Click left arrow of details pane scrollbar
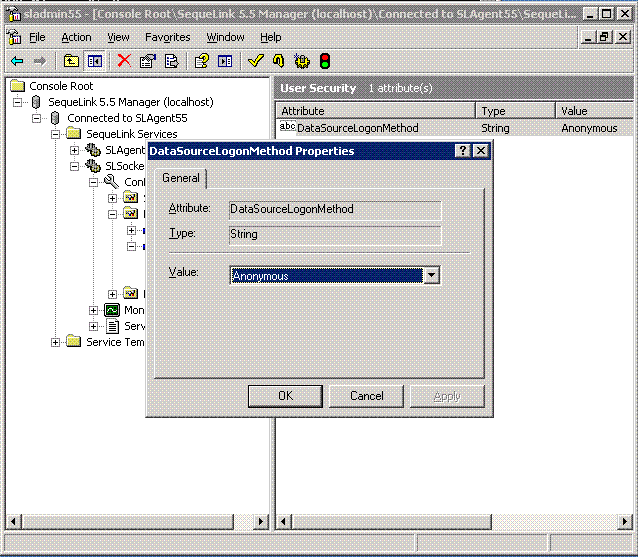This screenshot has height=557, width=638. pyautogui.click(x=284, y=521)
